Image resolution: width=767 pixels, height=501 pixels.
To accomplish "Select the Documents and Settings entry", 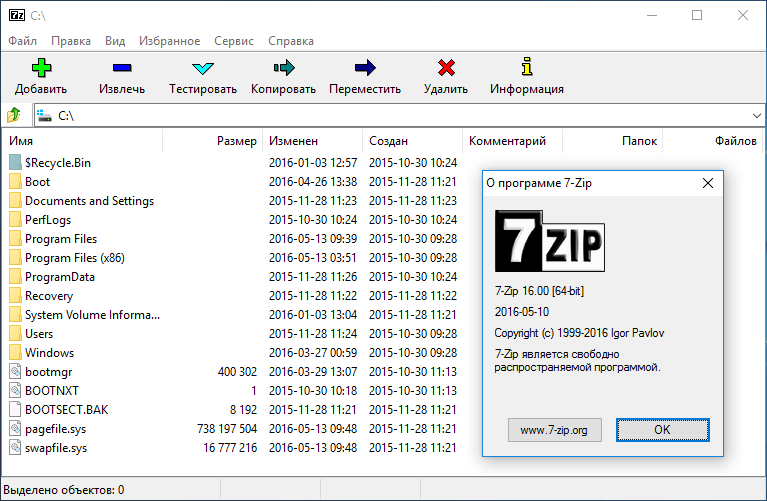I will click(x=90, y=201).
